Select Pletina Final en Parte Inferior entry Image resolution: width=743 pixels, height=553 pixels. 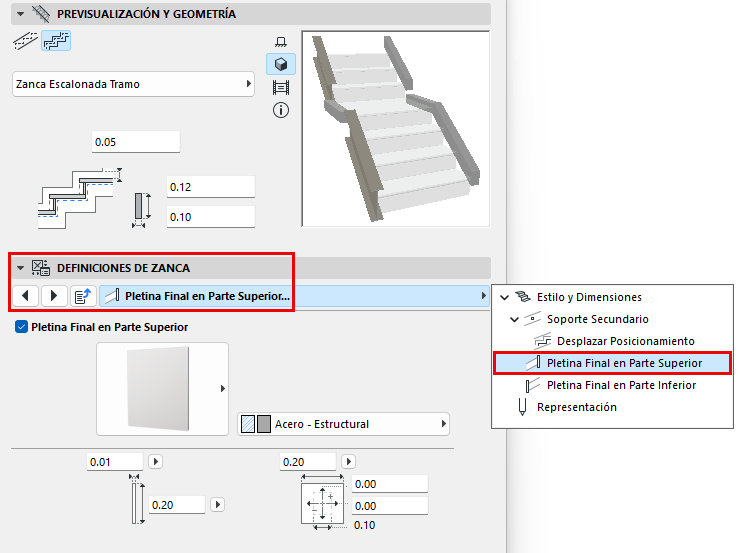tap(621, 385)
